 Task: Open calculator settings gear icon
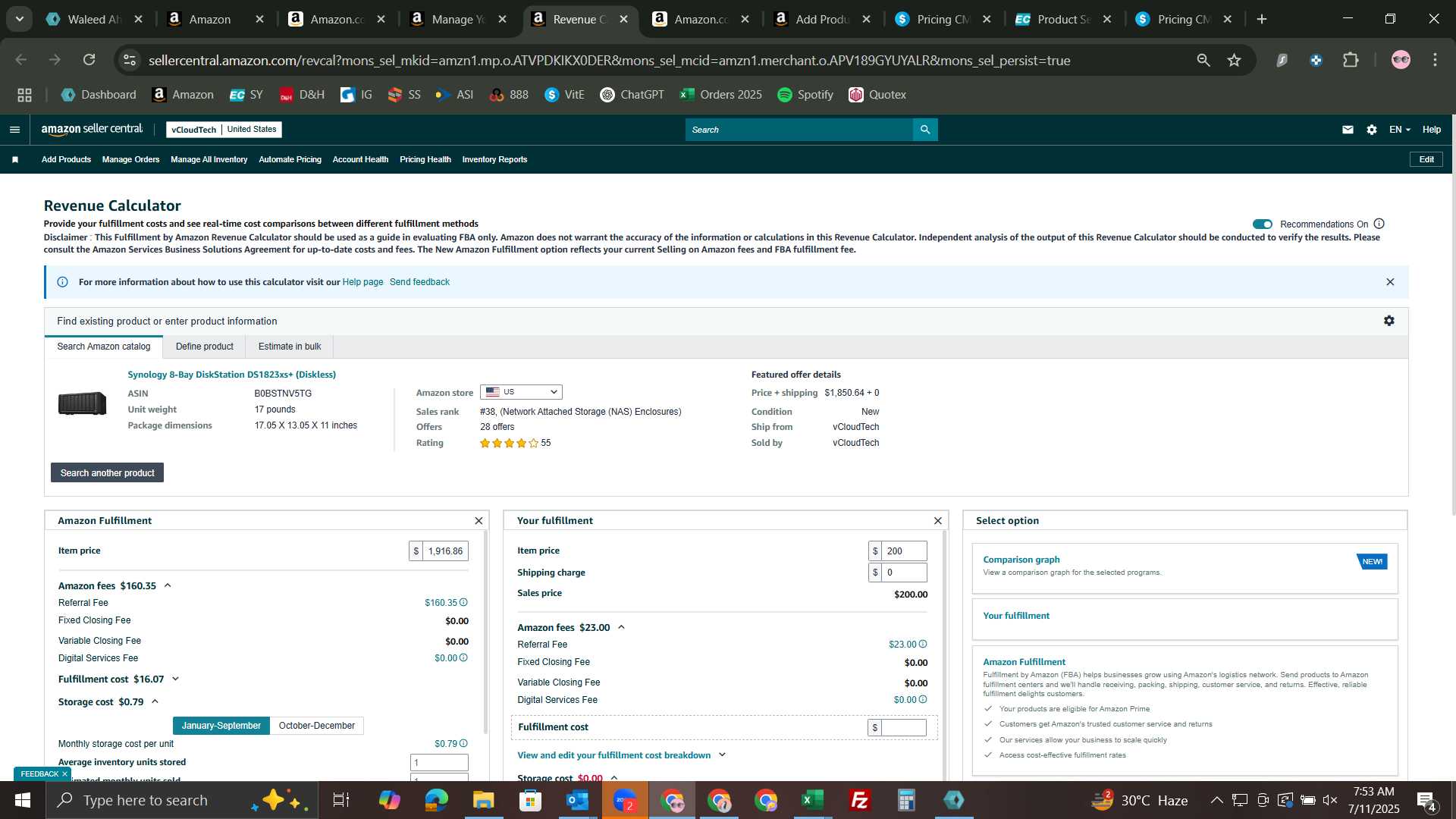[1389, 321]
